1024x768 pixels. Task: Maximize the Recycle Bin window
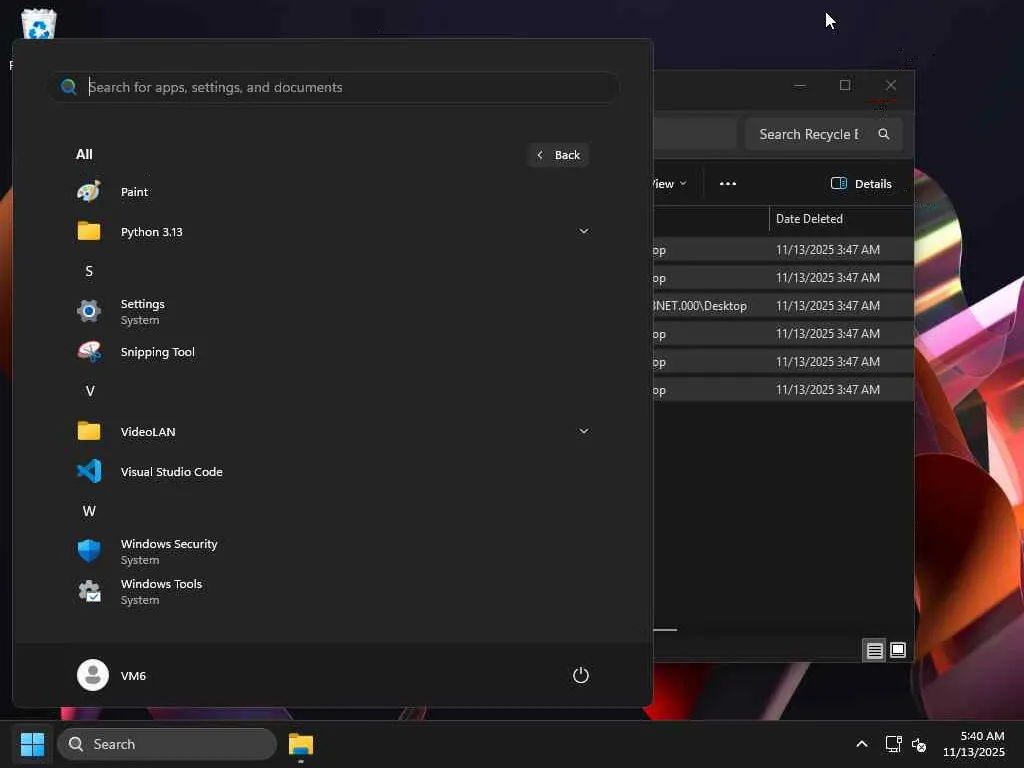click(844, 86)
